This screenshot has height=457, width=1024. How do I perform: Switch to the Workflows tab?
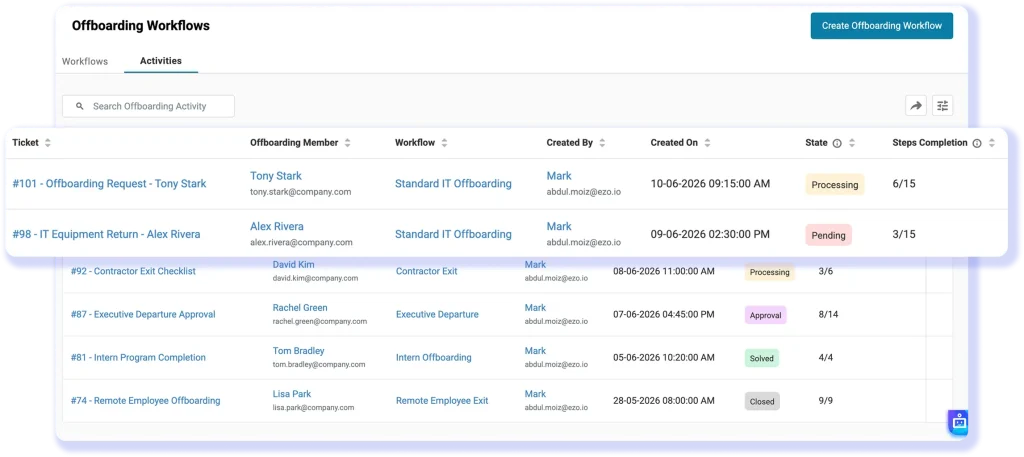(x=85, y=61)
